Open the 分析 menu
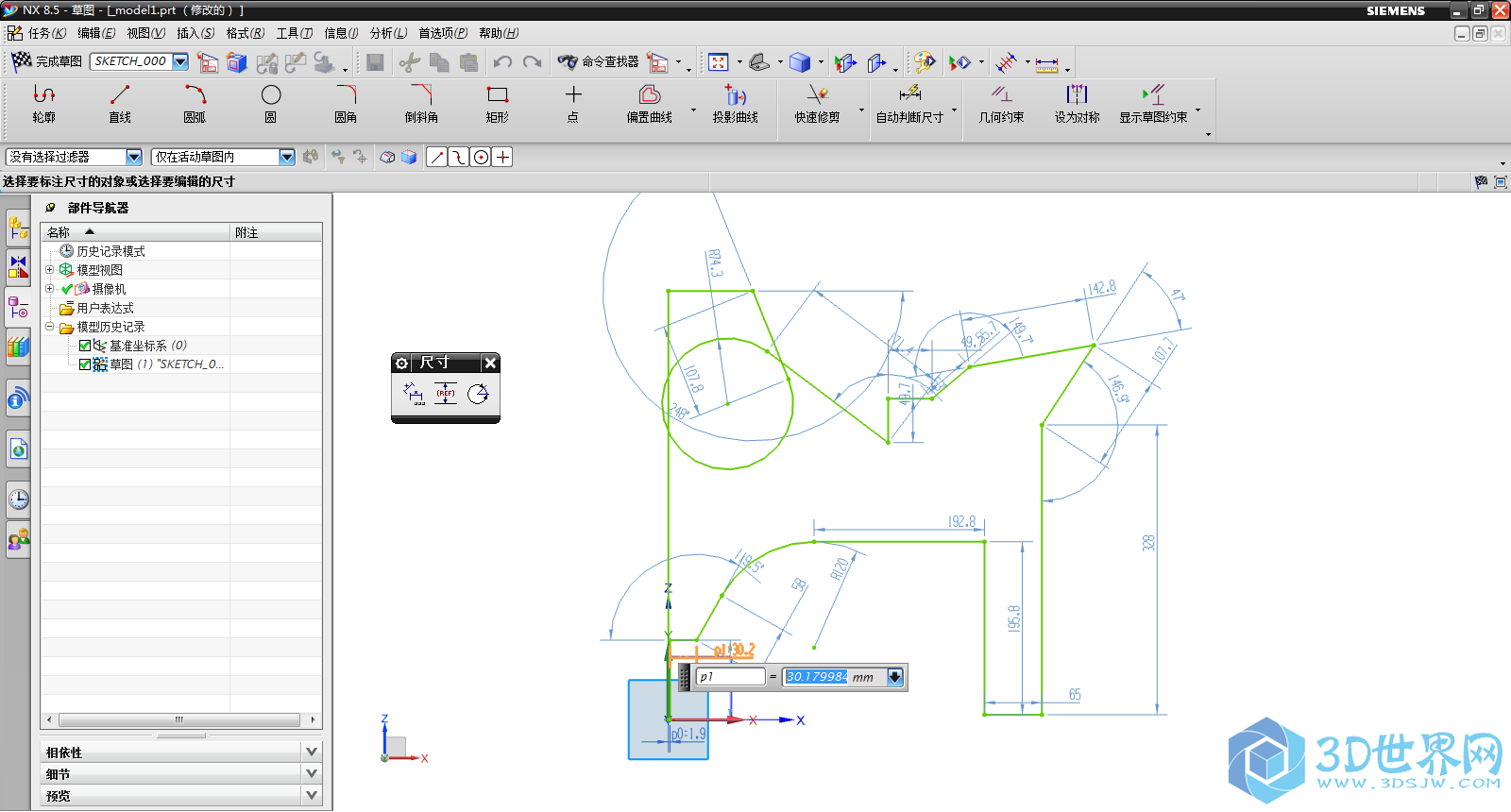 [388, 33]
